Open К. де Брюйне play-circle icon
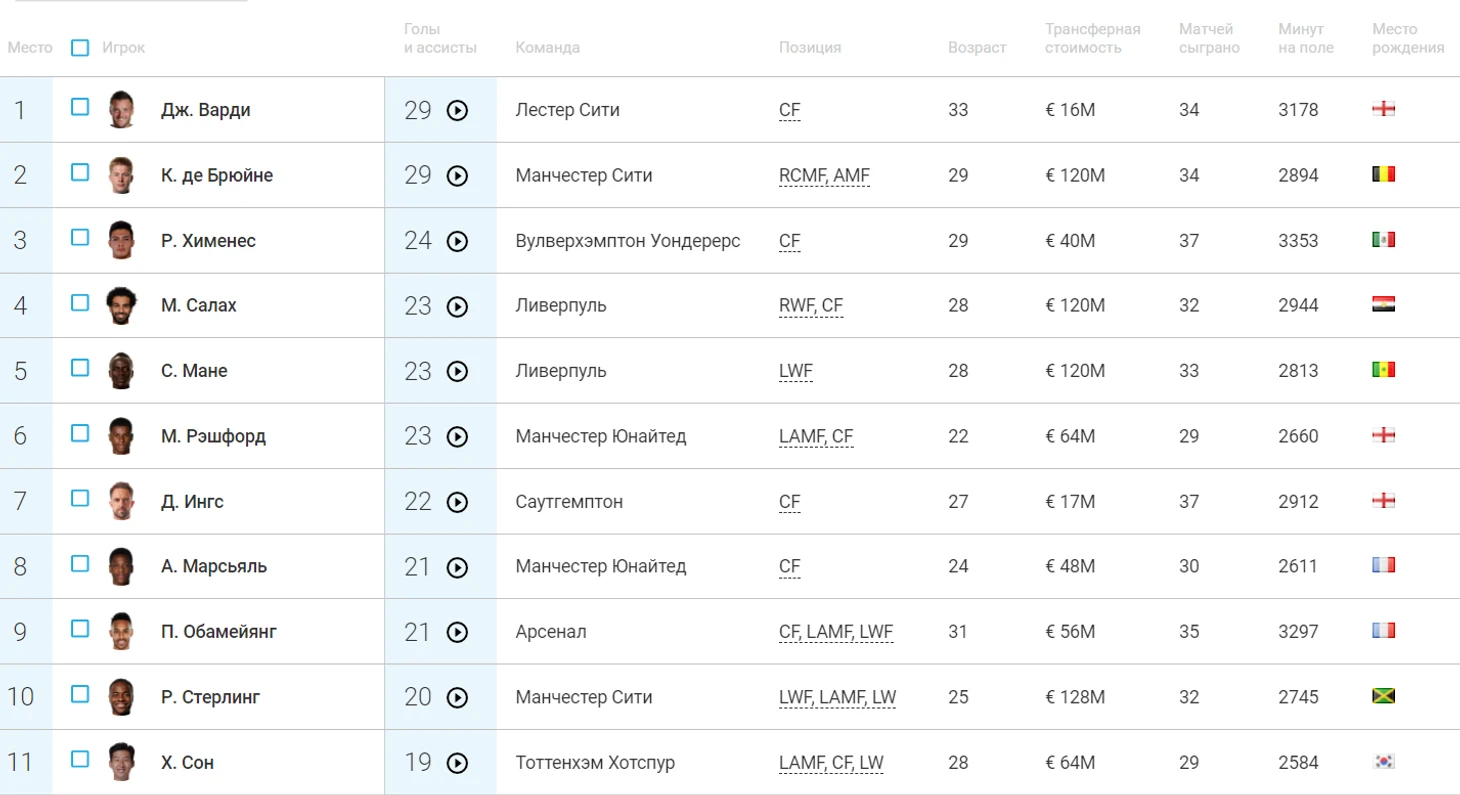The image size is (1460, 795). click(x=457, y=176)
